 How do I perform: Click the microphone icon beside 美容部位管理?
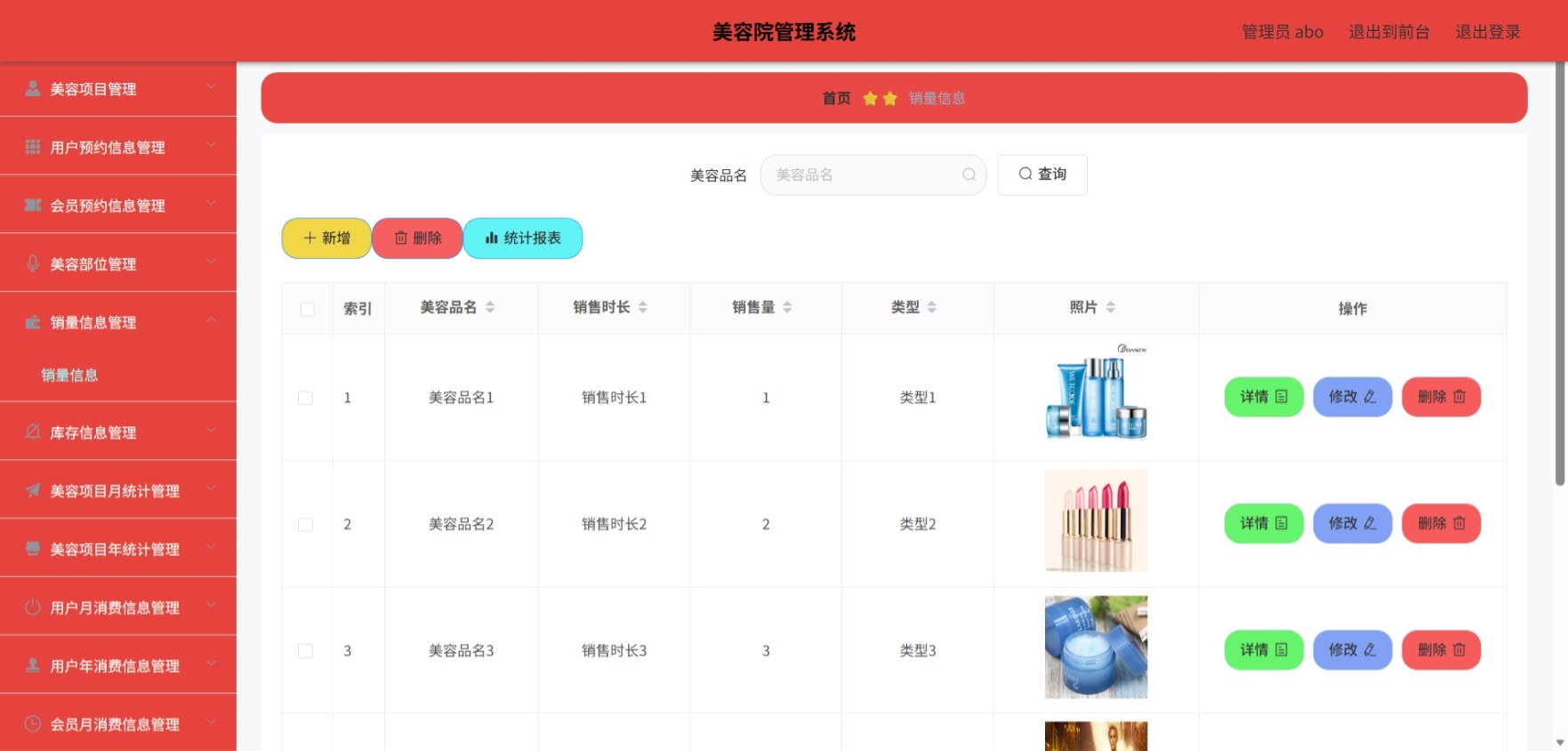pyautogui.click(x=33, y=263)
